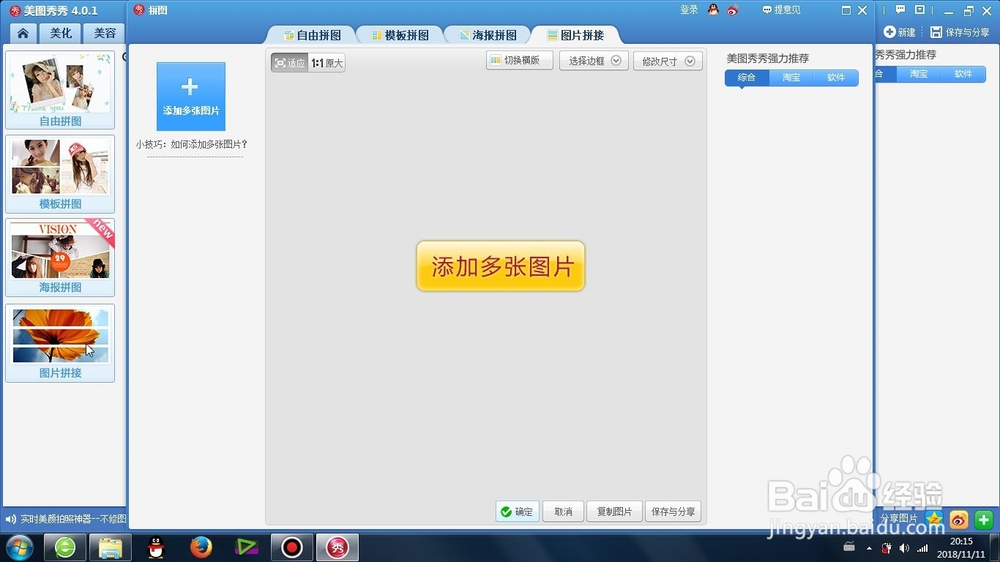Image resolution: width=1000 pixels, height=562 pixels.
Task: Click the network signal tray icon
Action: tap(922, 548)
